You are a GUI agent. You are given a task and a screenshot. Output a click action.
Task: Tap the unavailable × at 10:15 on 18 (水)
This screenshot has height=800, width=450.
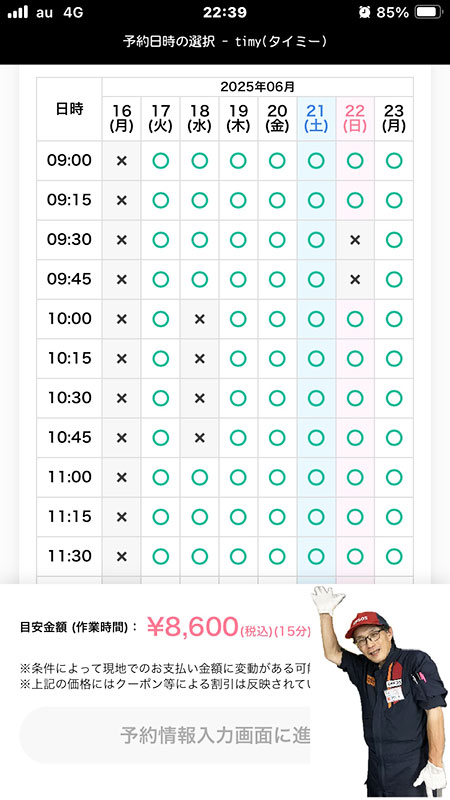click(x=199, y=359)
